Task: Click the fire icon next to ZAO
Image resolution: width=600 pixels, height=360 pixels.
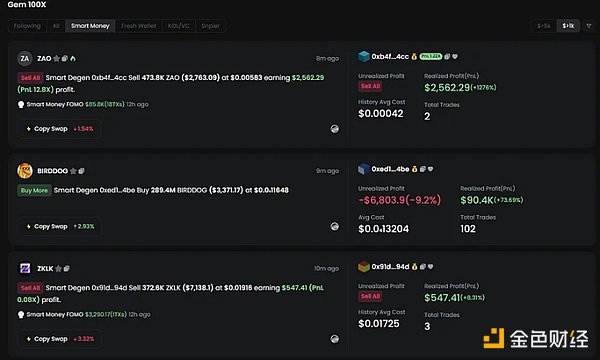Action: (73, 59)
